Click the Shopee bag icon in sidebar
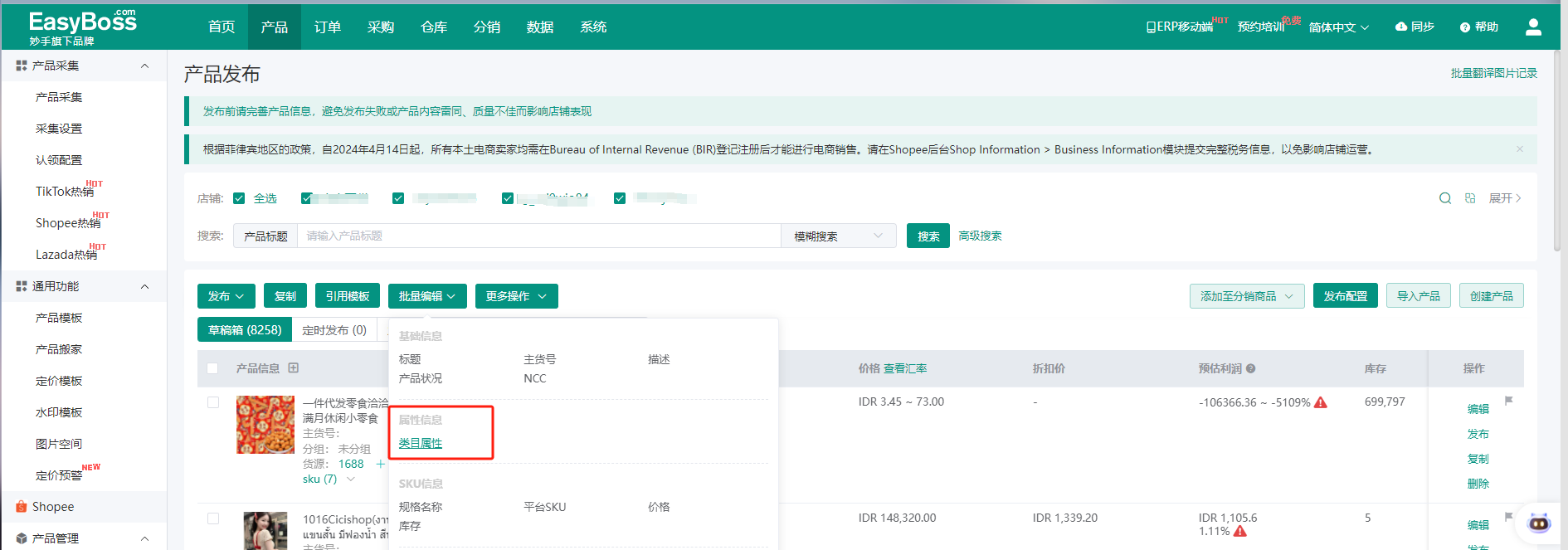 (x=22, y=506)
